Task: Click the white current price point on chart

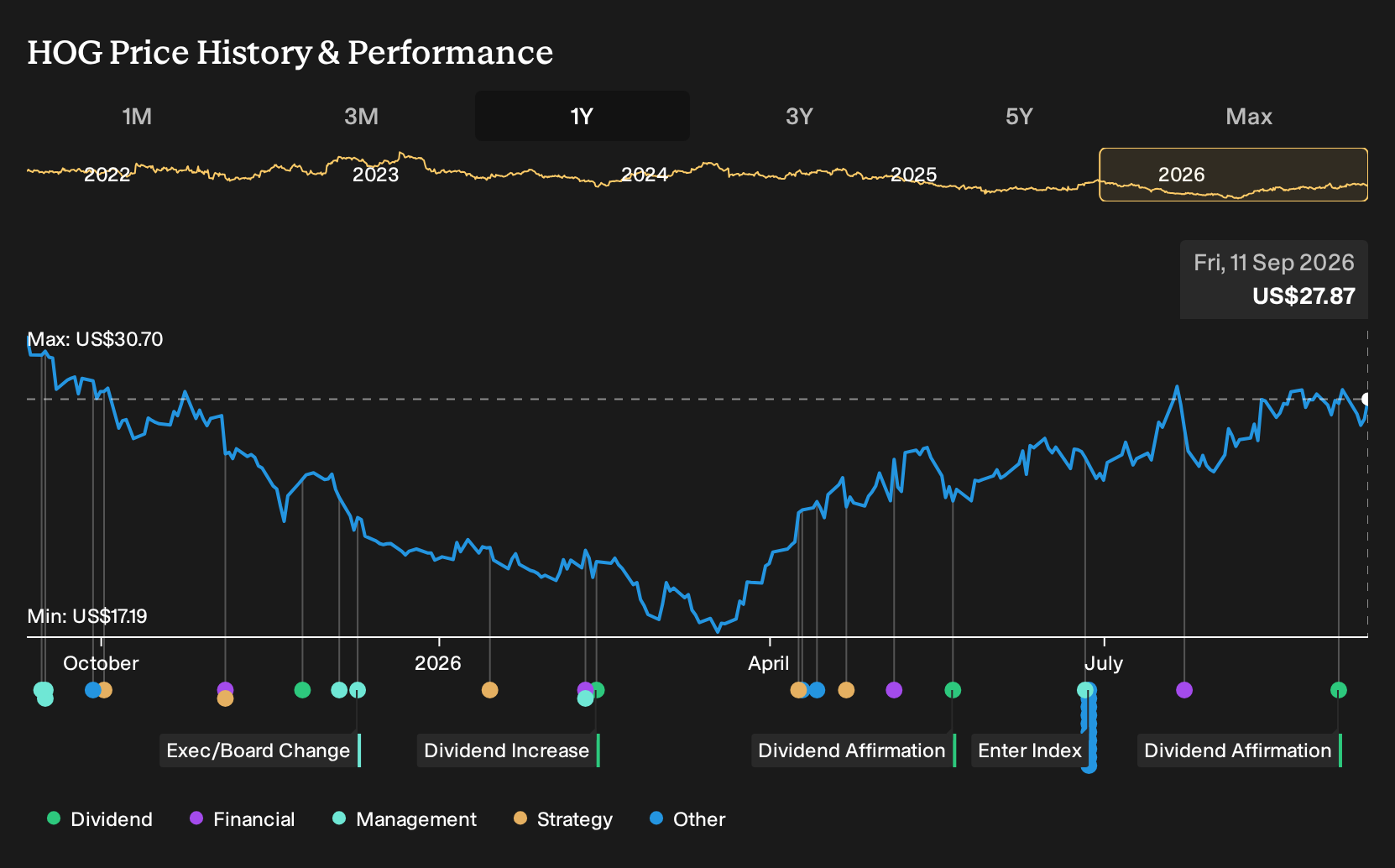Action: pos(1366,399)
